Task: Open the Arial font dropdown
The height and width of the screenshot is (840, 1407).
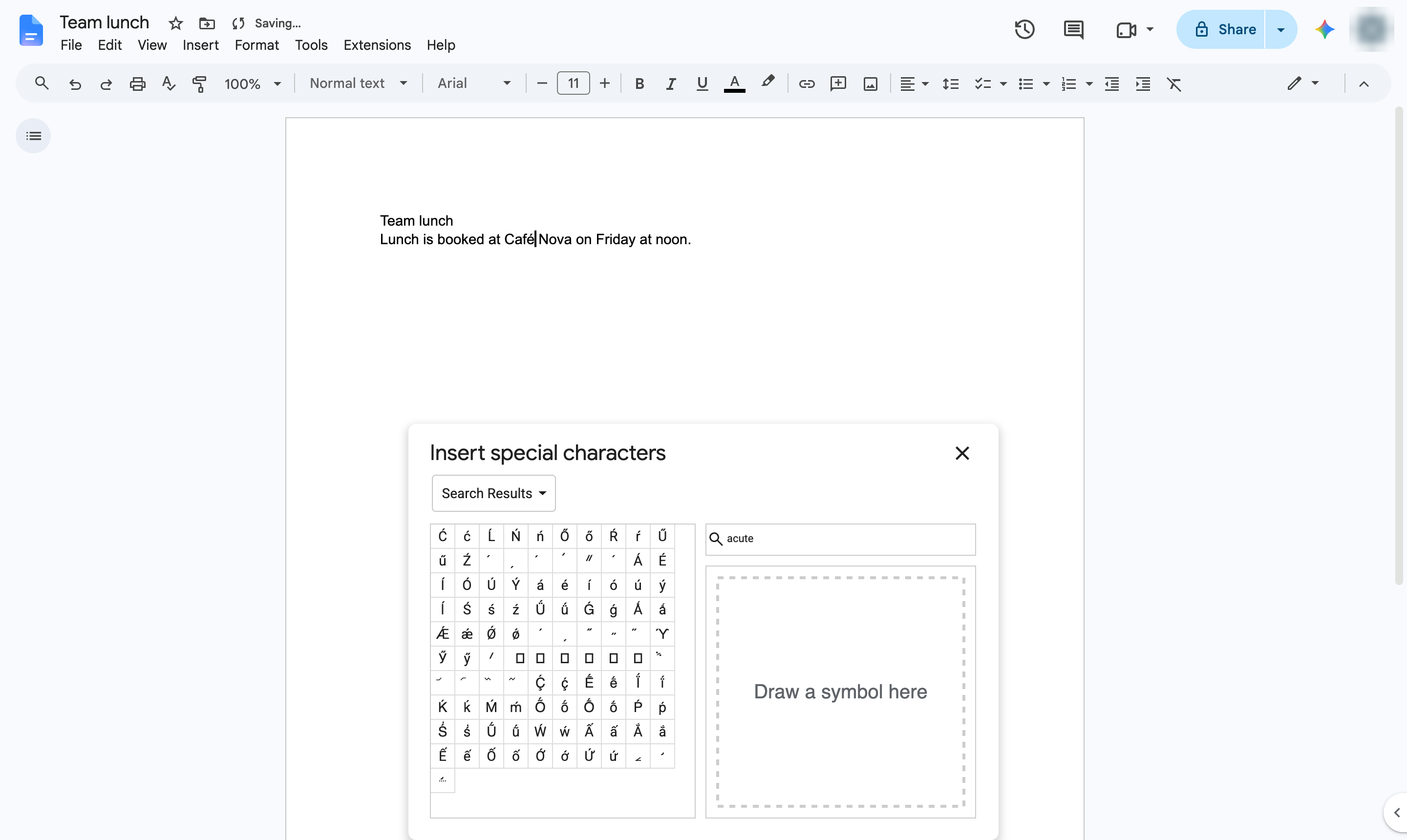Action: 474,84
